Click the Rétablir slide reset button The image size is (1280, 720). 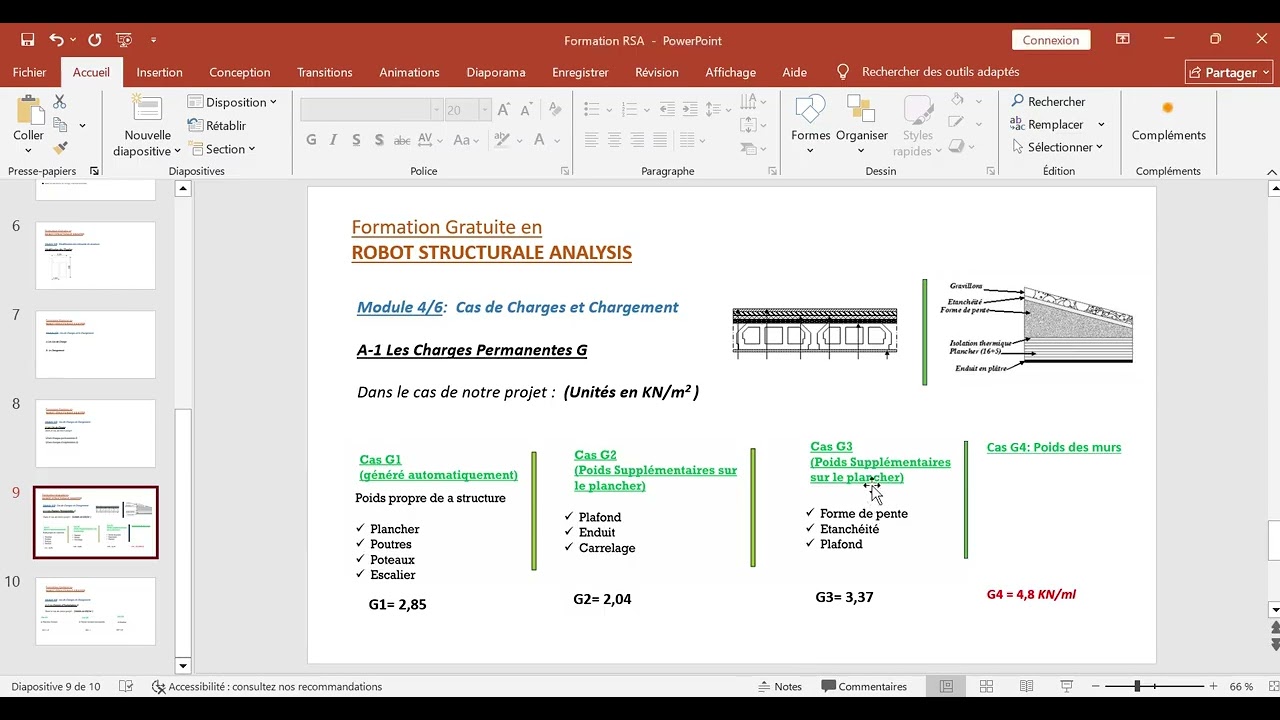click(217, 125)
